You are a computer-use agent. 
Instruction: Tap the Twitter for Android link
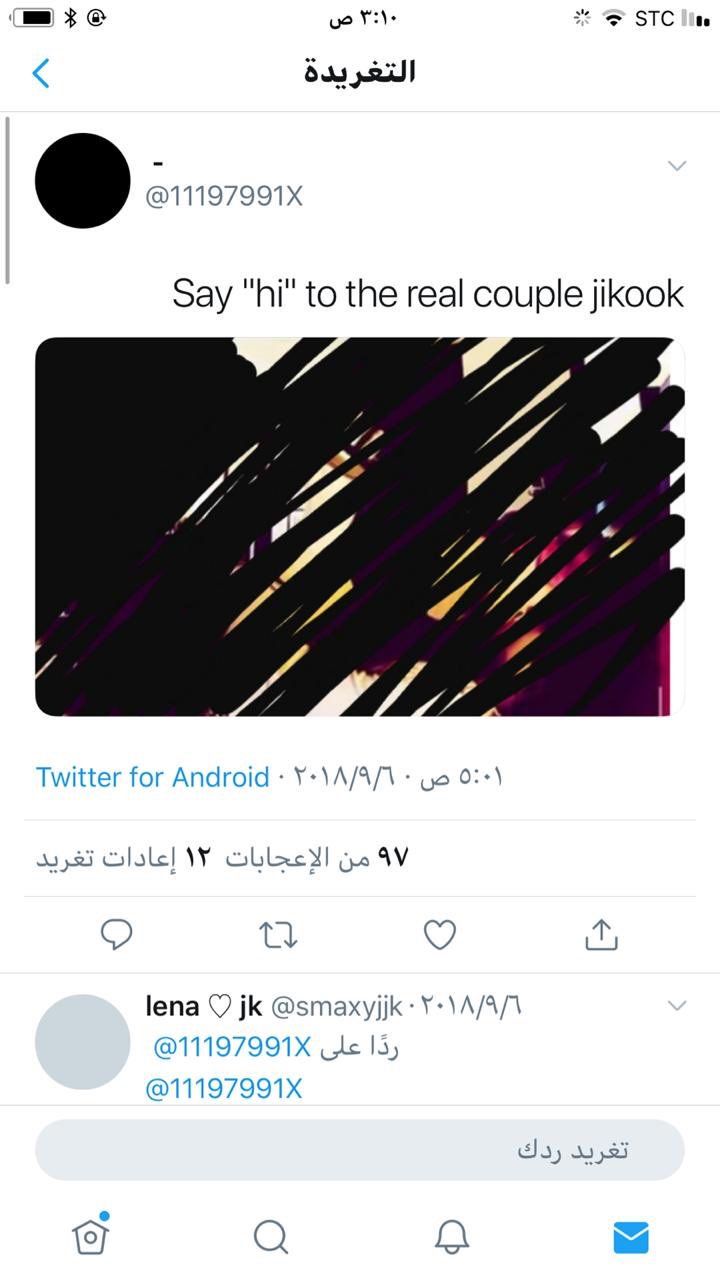[x=153, y=777]
